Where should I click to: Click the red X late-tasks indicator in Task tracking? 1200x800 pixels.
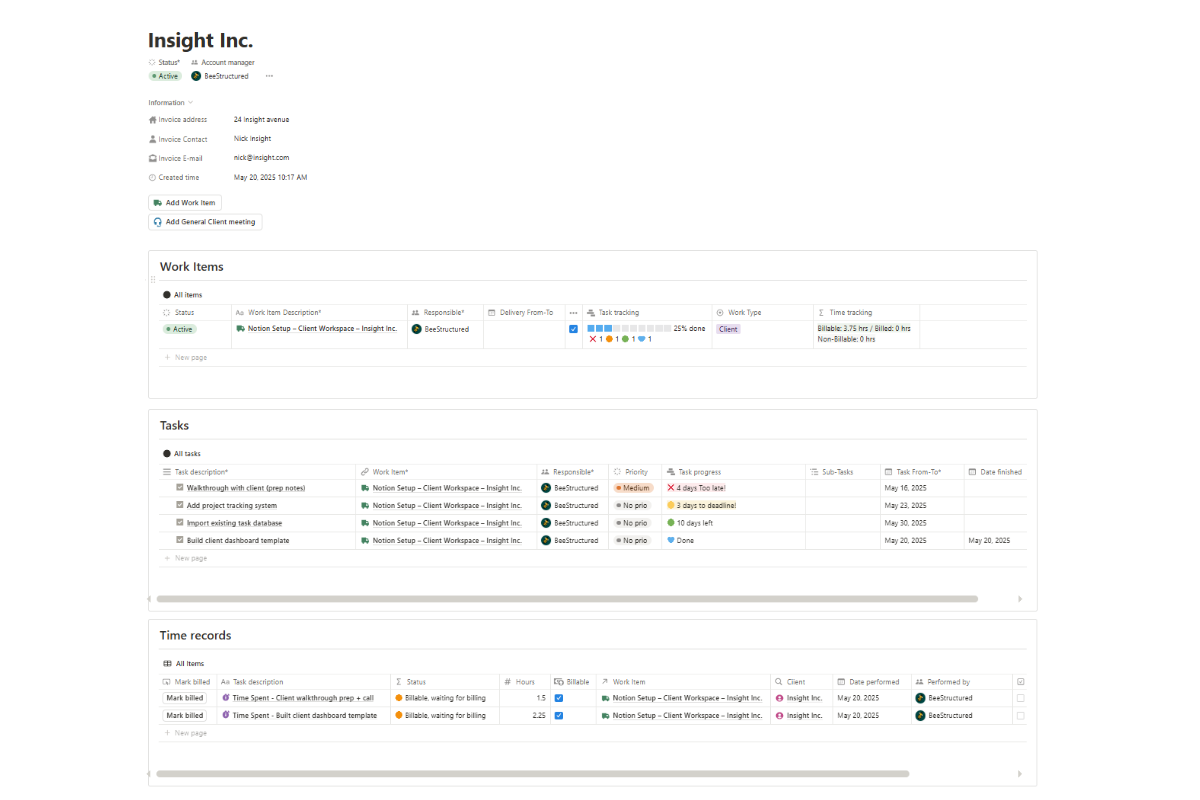(x=593, y=339)
